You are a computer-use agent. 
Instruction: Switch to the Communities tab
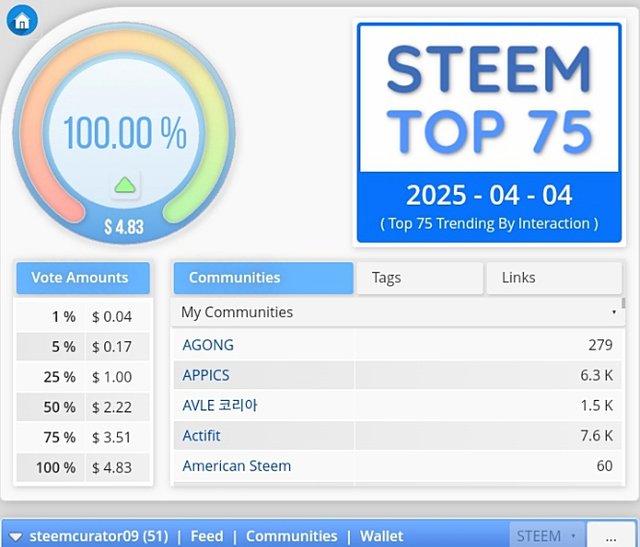(x=263, y=278)
